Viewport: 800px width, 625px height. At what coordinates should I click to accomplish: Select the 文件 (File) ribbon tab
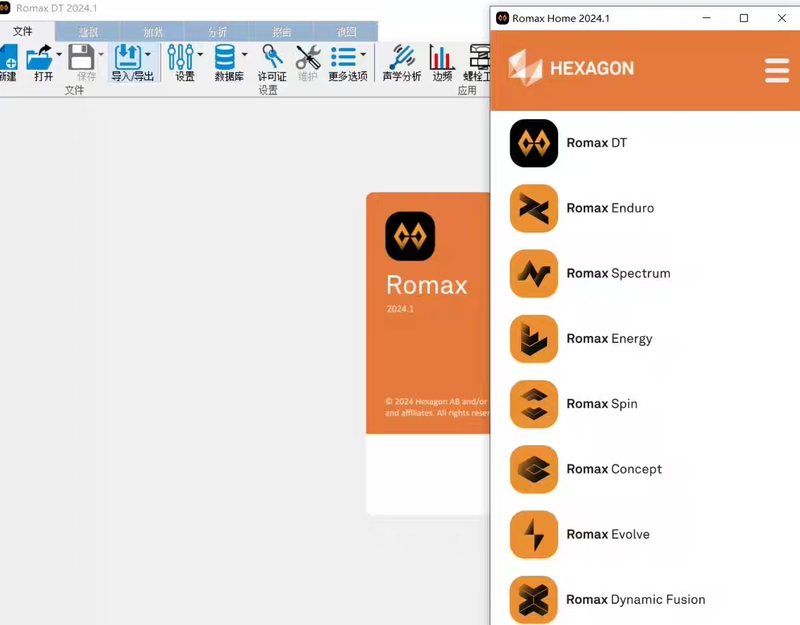[23, 32]
